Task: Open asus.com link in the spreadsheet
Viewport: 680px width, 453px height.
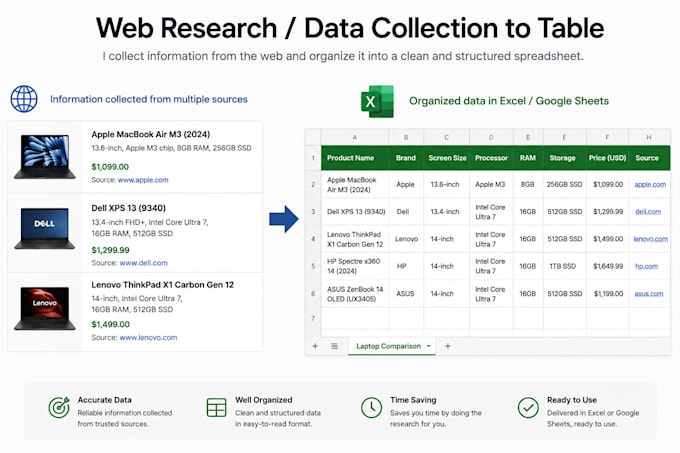Action: click(649, 293)
